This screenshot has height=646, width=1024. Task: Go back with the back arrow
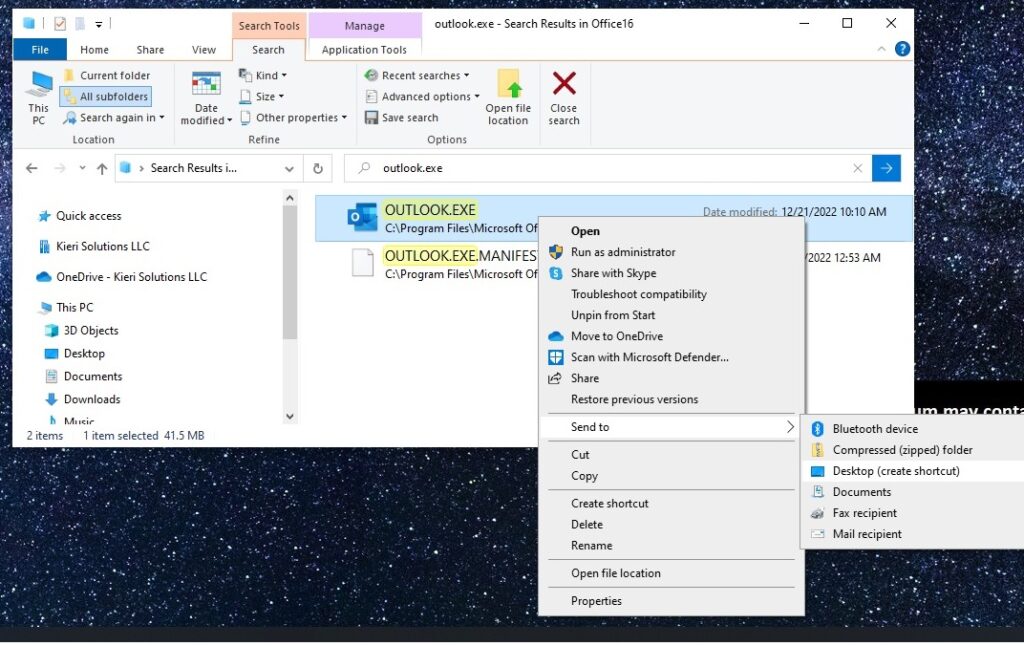point(31,169)
